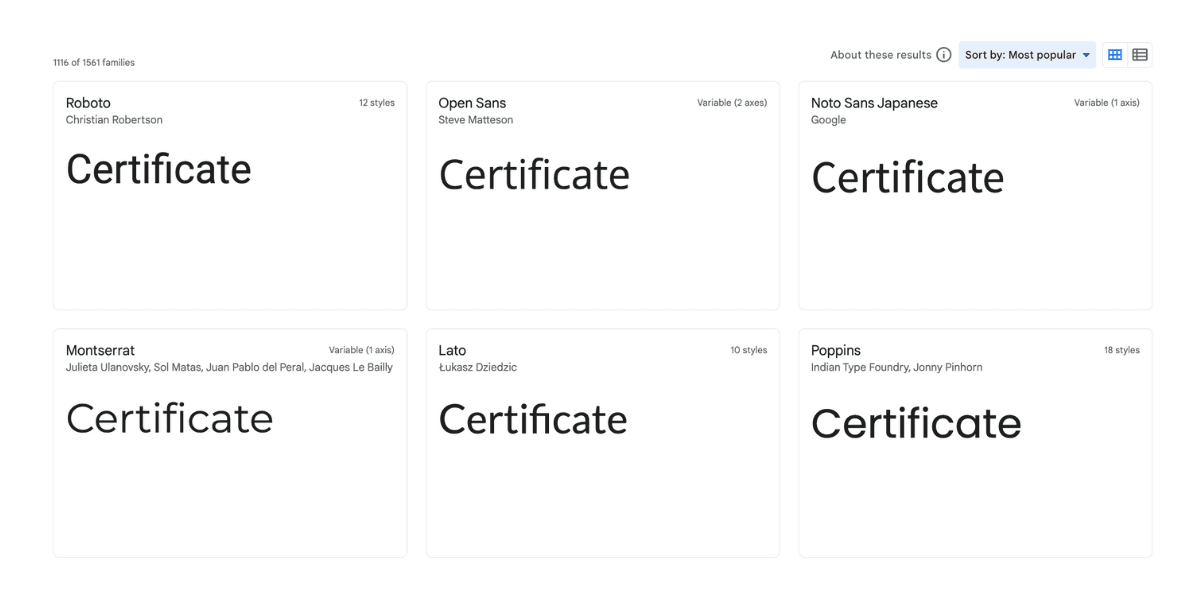The width and height of the screenshot is (1200, 600).
Task: Open the Poppins font card
Action: pyautogui.click(x=975, y=443)
